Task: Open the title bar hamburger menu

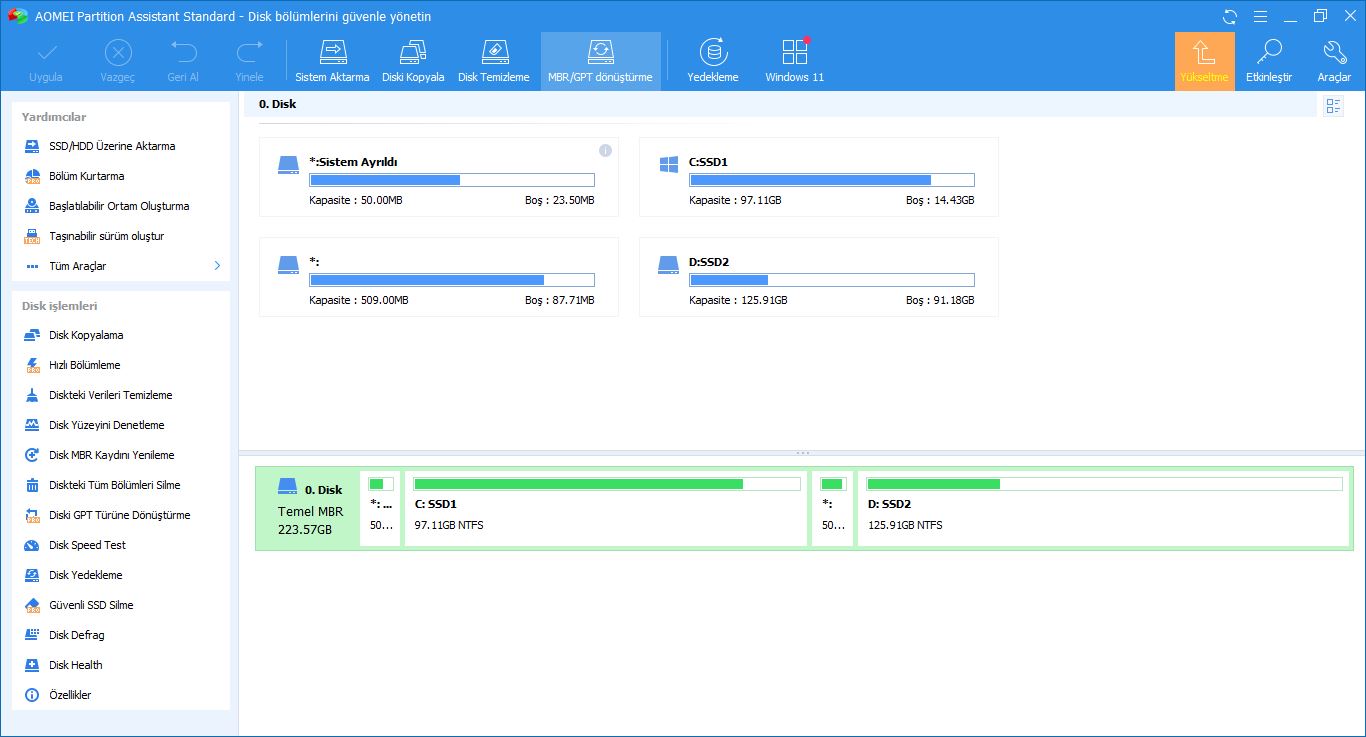Action: tap(1260, 16)
